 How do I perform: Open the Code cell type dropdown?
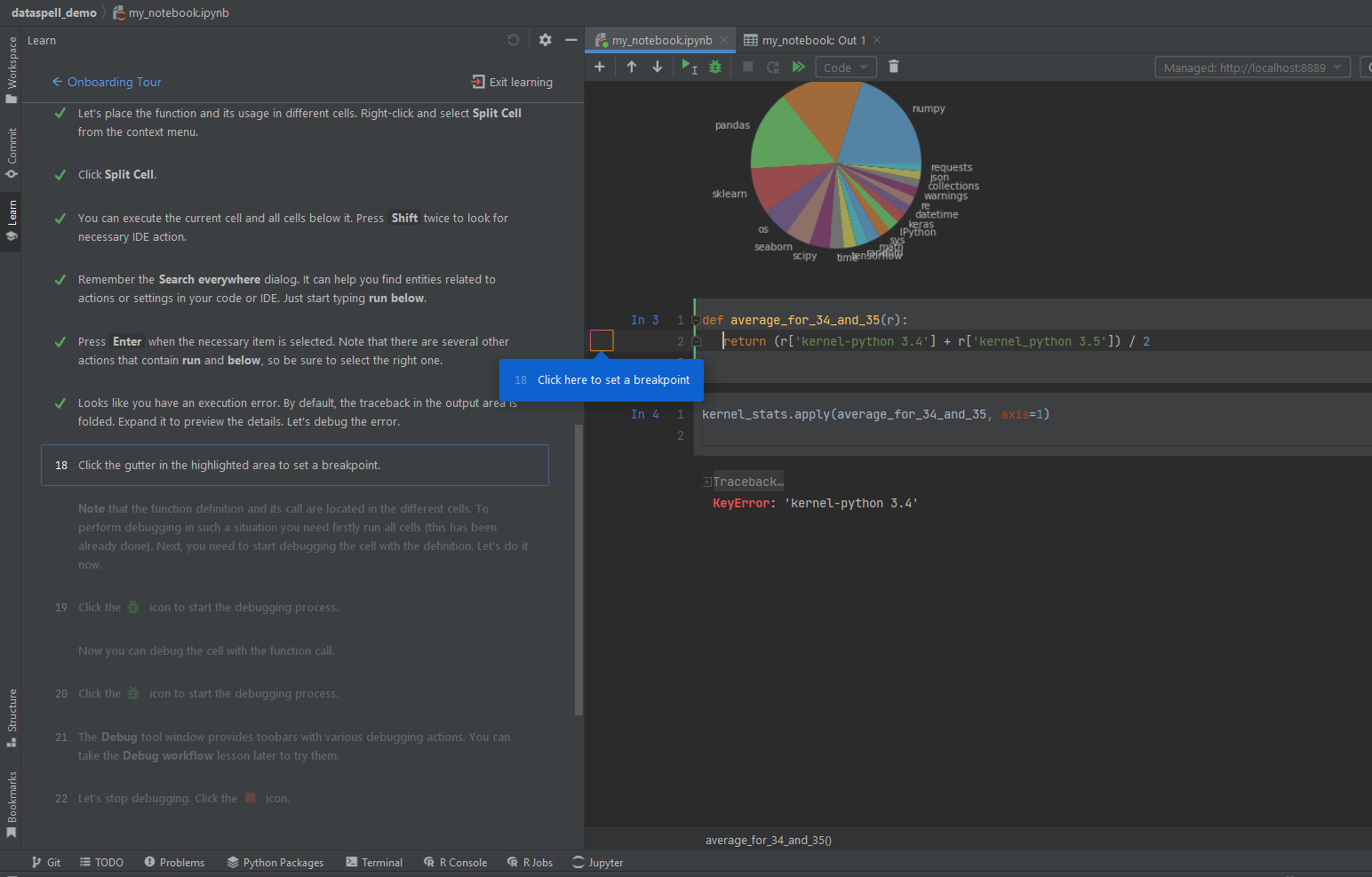[x=845, y=66]
